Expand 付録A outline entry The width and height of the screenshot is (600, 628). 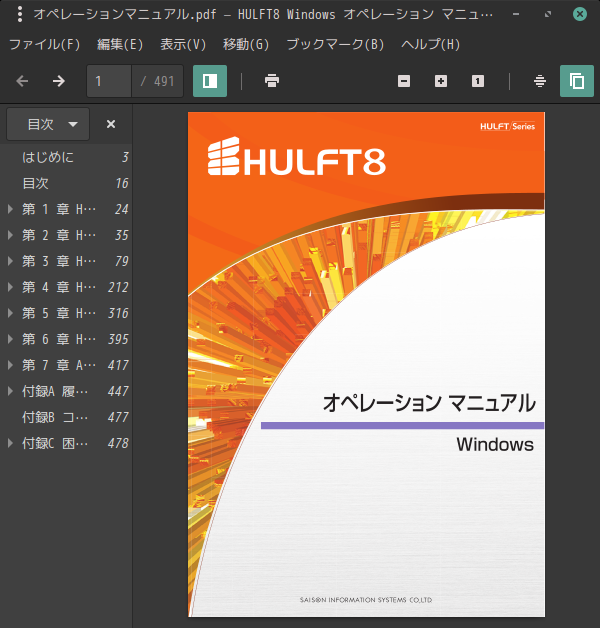10,391
